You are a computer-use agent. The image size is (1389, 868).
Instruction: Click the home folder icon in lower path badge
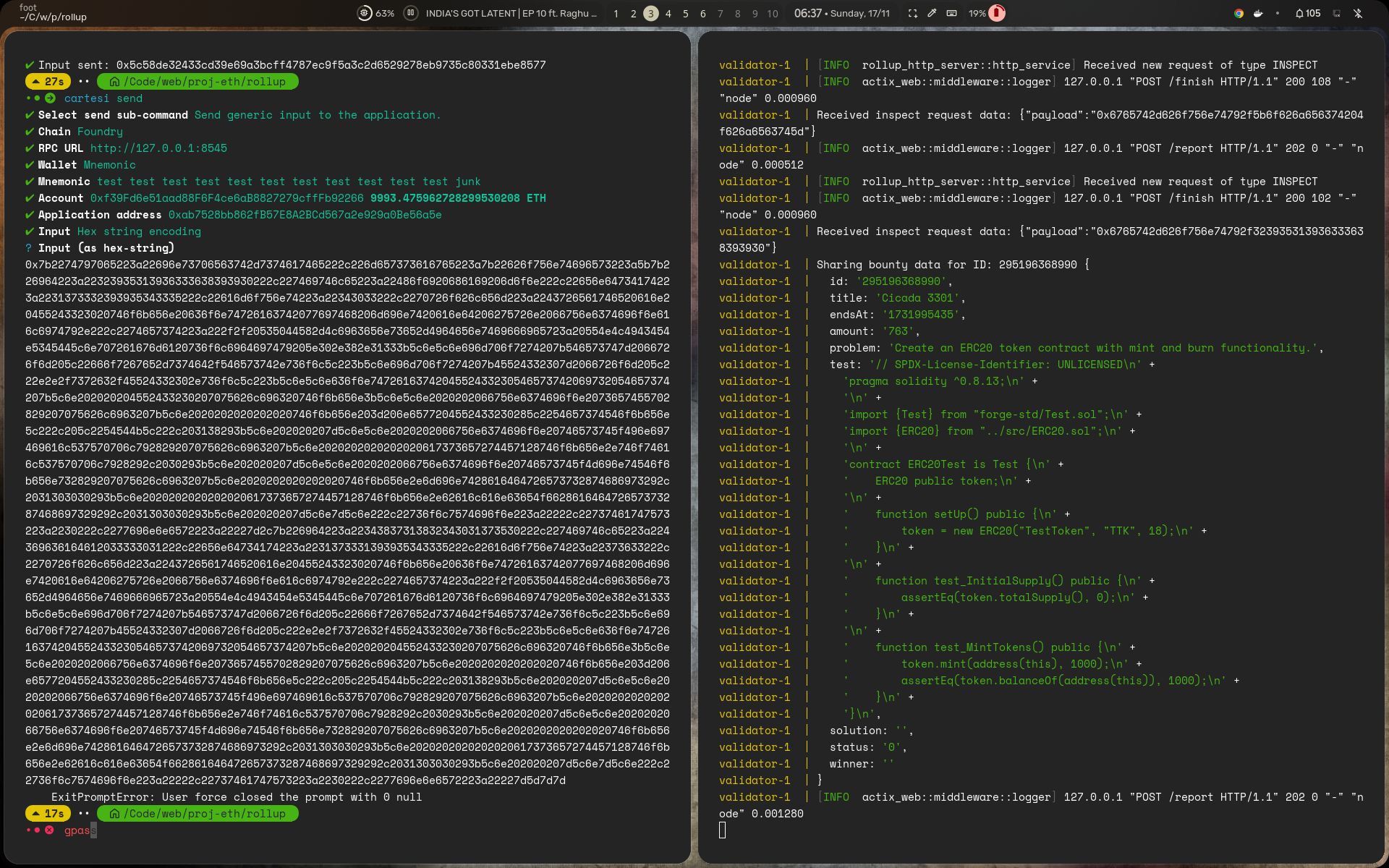(x=114, y=814)
